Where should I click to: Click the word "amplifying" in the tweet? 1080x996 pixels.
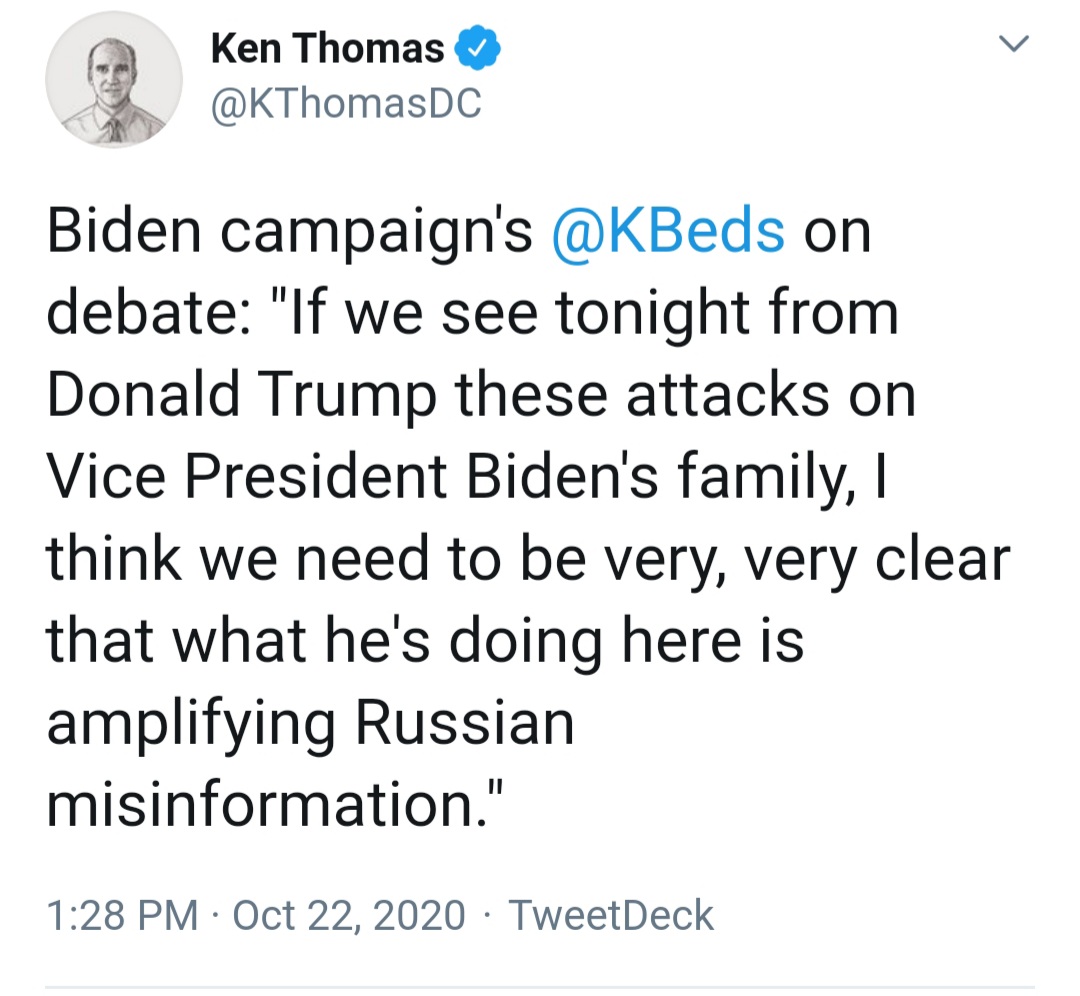[191, 724]
